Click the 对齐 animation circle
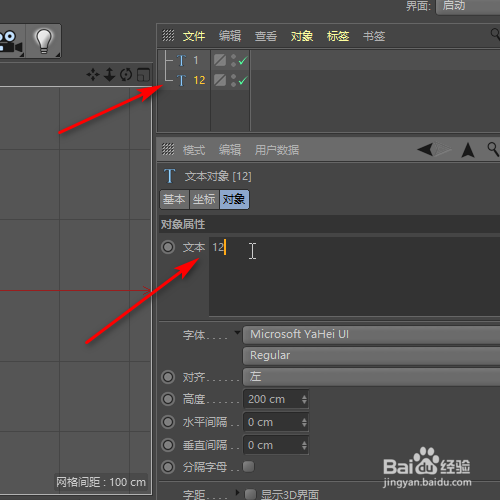The width and height of the screenshot is (500, 500). pyautogui.click(x=168, y=377)
